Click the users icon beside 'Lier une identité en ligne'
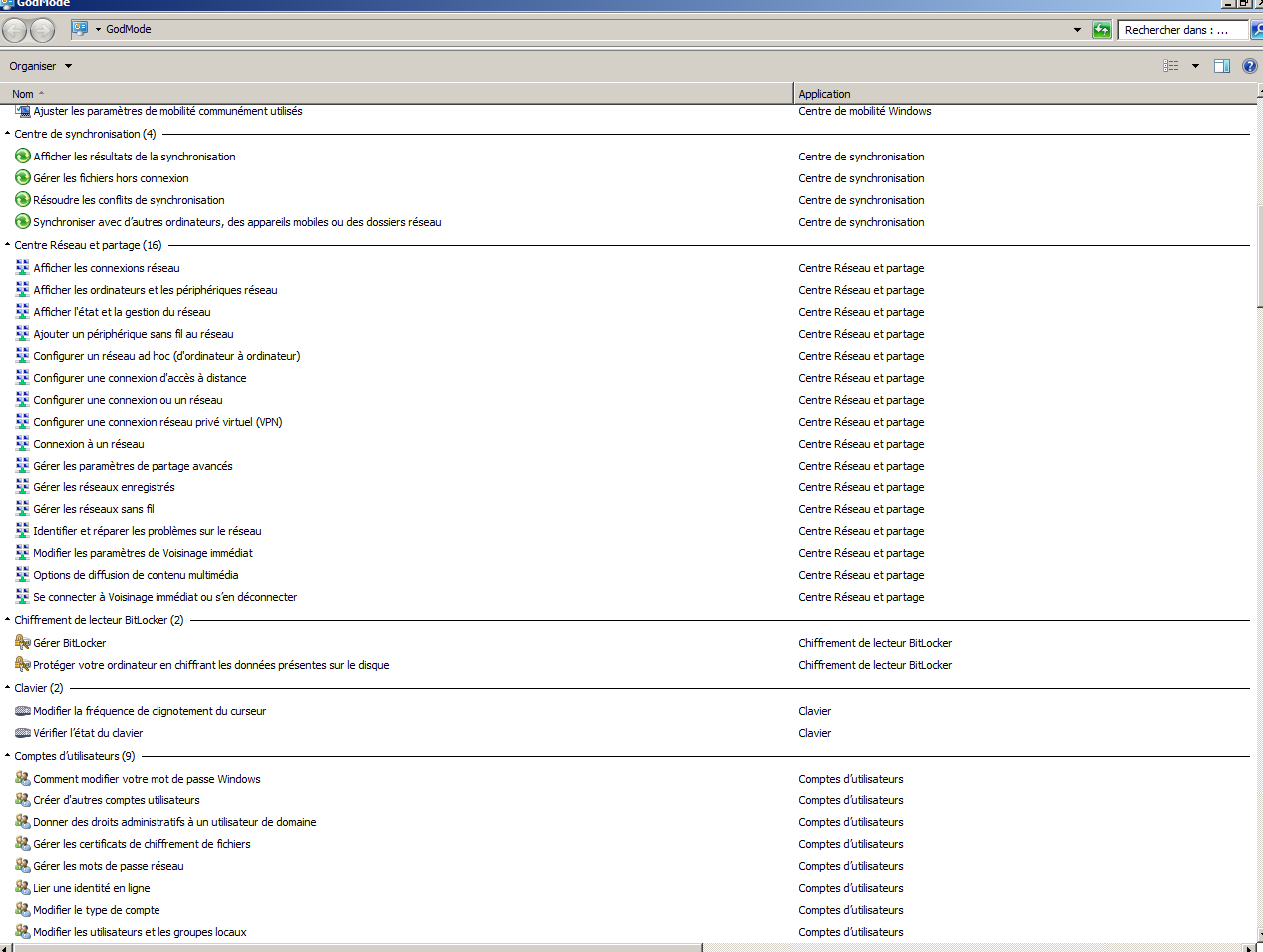 [x=22, y=888]
